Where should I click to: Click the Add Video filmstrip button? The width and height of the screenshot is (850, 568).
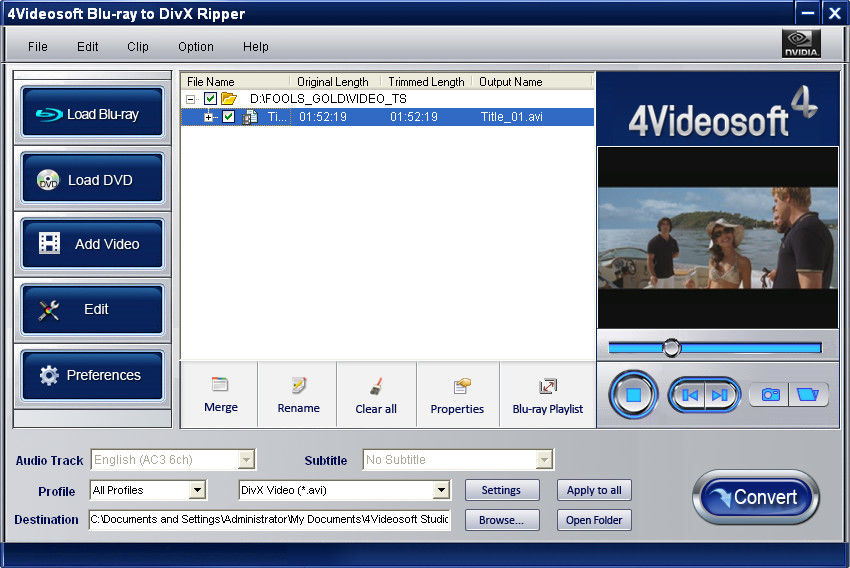point(92,244)
